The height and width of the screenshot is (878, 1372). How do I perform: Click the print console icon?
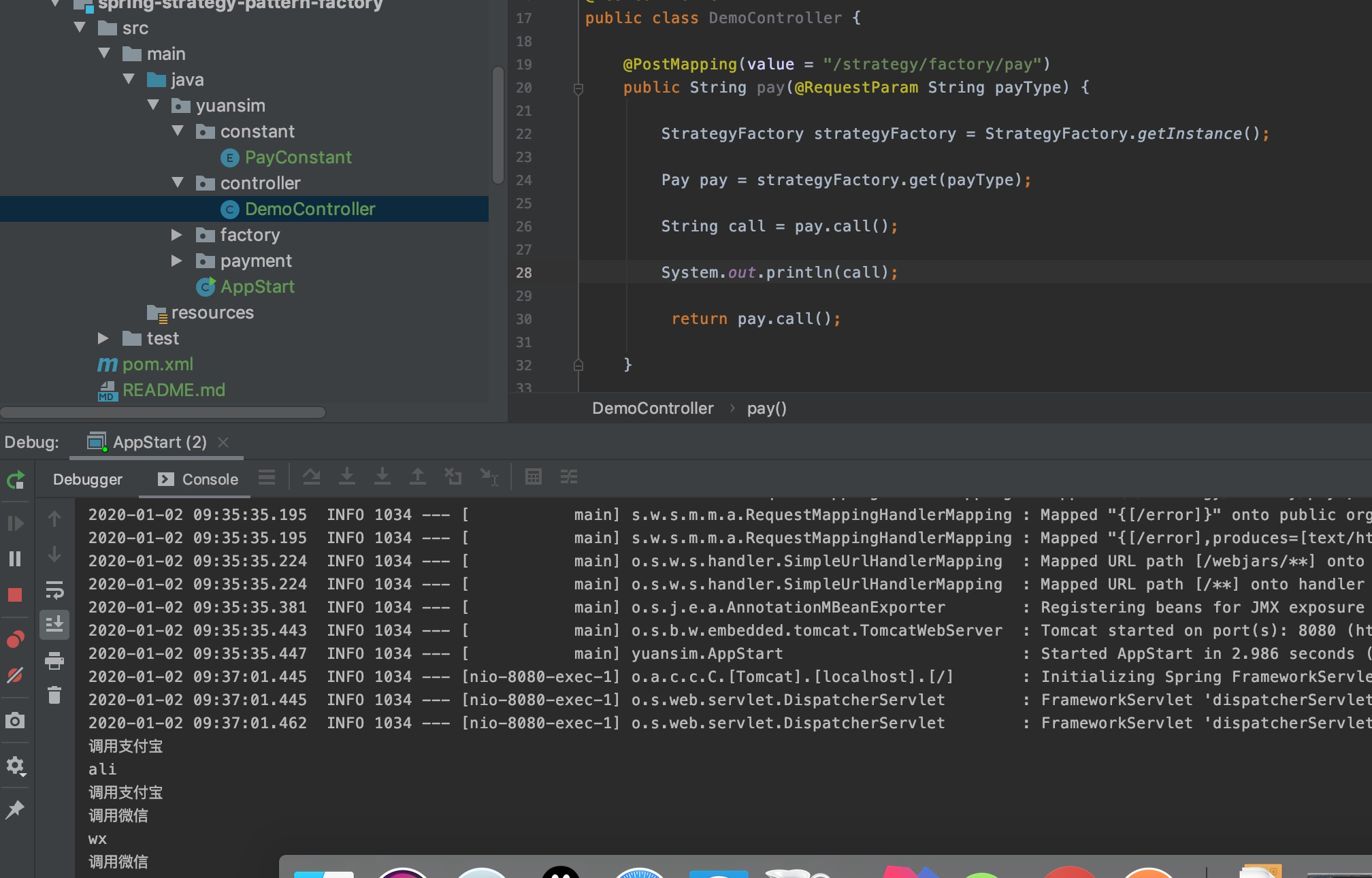54,660
